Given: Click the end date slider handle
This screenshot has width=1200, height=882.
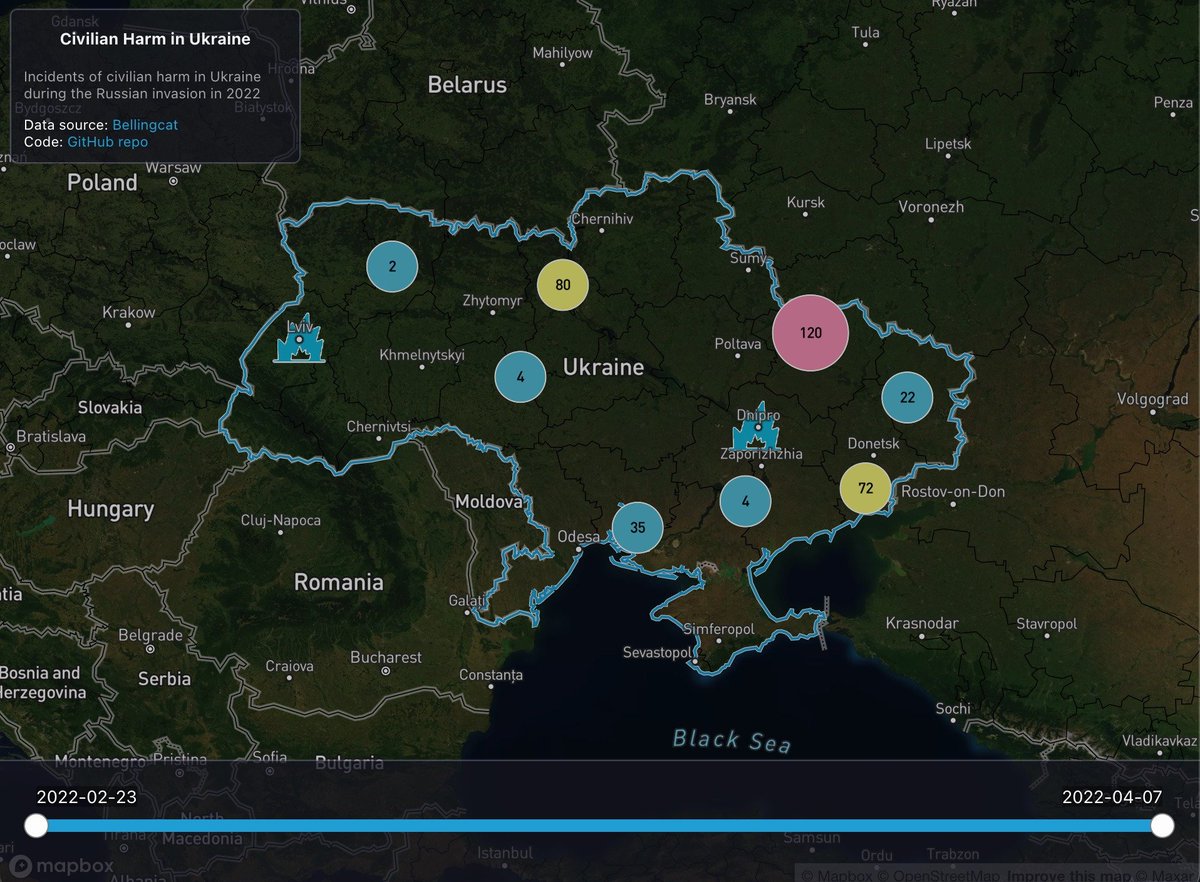Looking at the screenshot, I should (x=1162, y=826).
